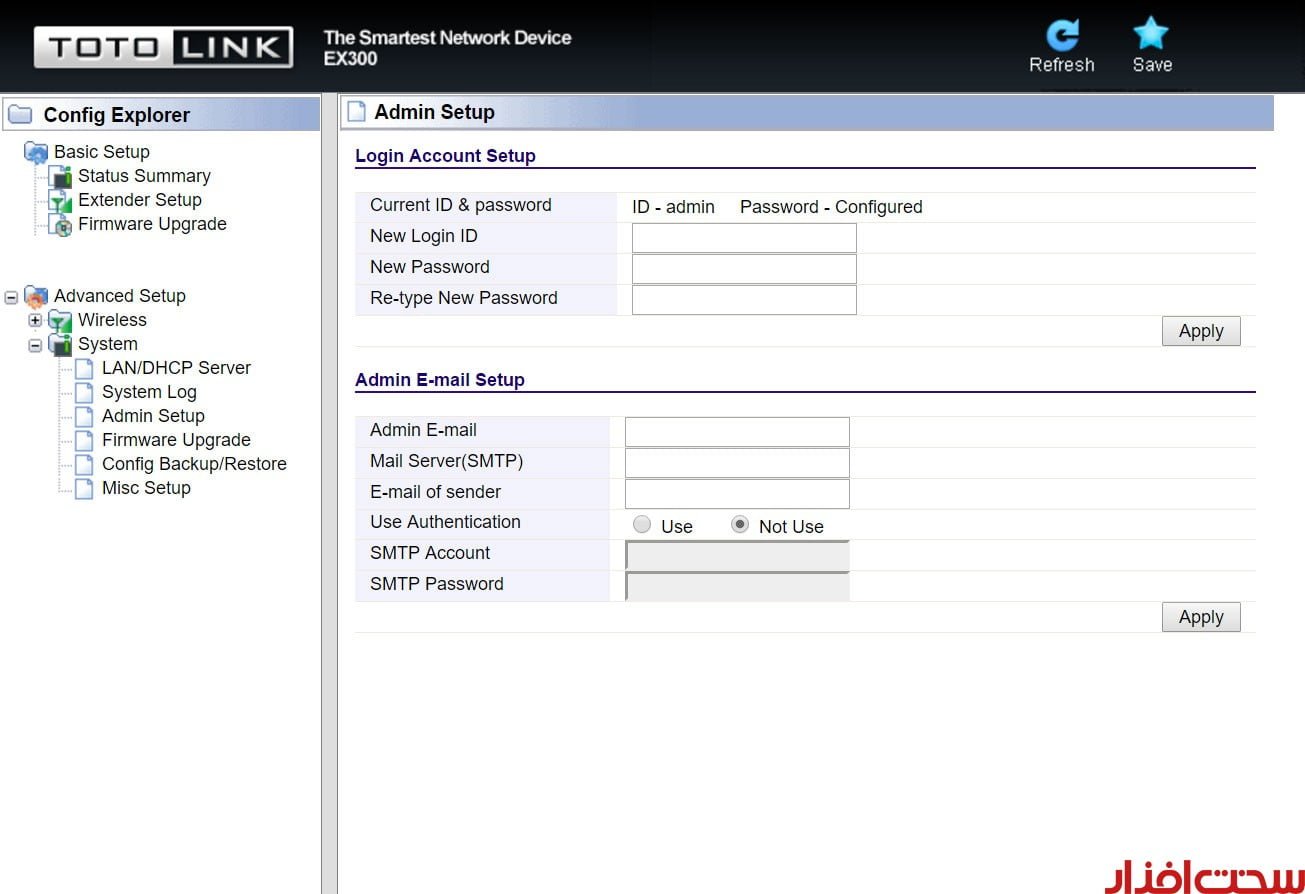Click the System Log page icon
This screenshot has width=1305, height=894.
point(85,393)
